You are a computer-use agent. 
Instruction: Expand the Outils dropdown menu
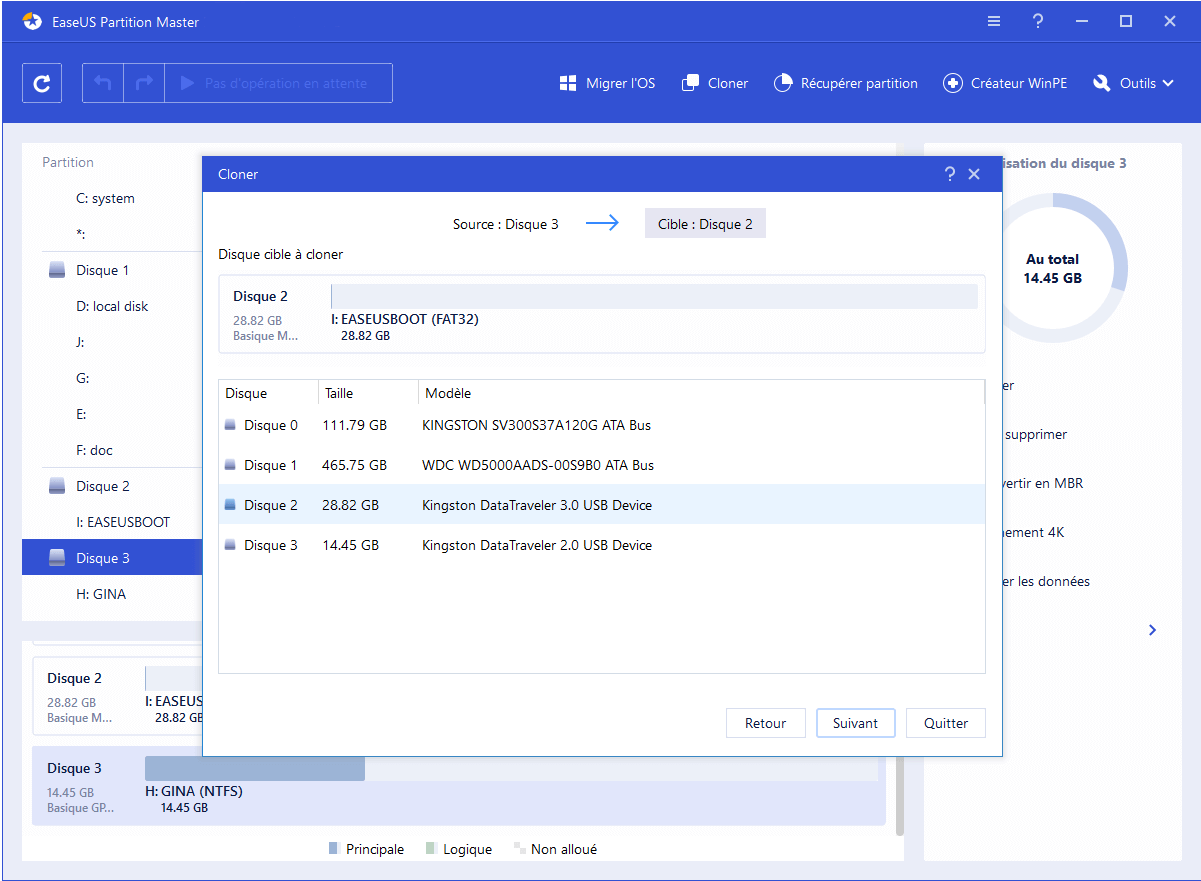pyautogui.click(x=1133, y=84)
